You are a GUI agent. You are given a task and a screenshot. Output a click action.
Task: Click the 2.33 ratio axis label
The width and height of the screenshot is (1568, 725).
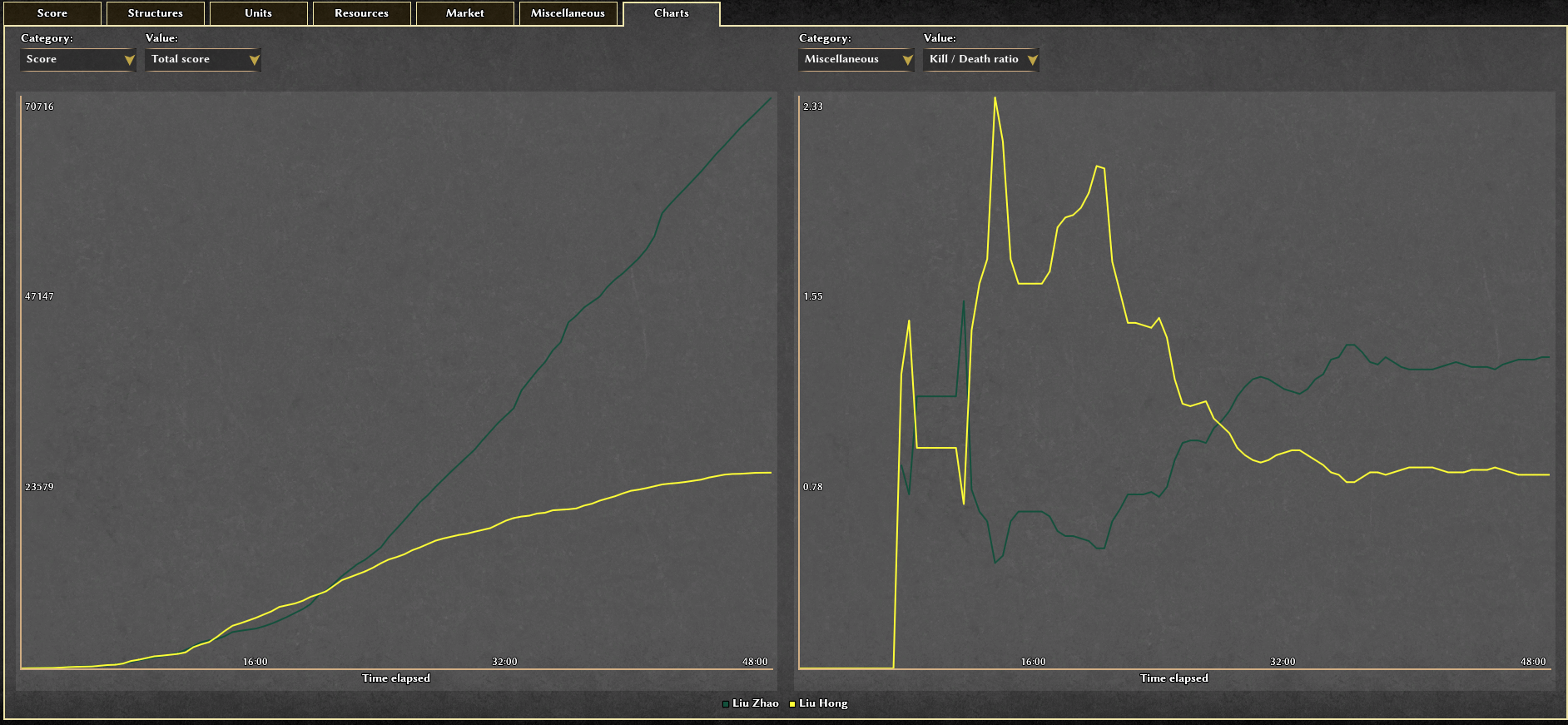[x=812, y=107]
